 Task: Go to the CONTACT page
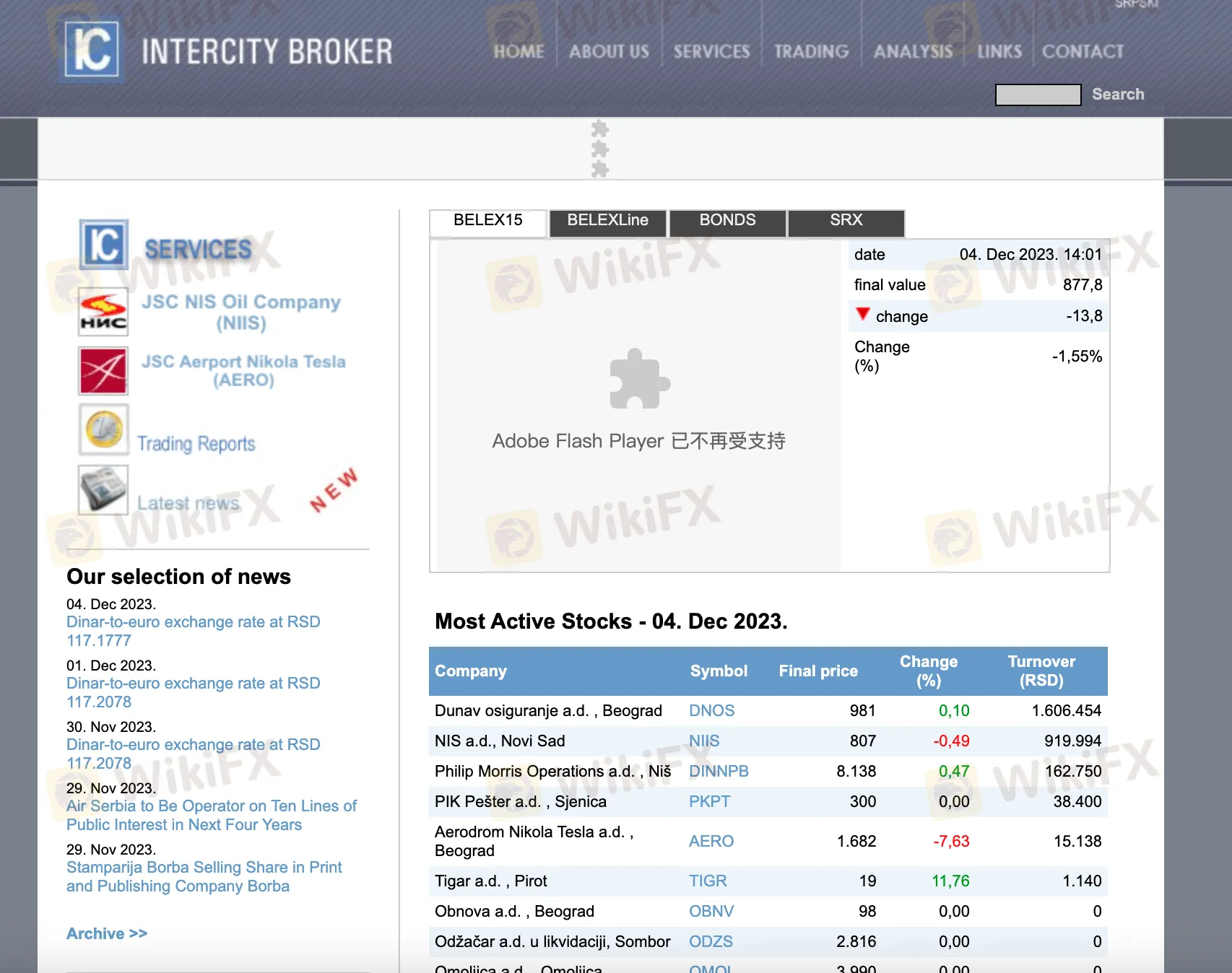1083,51
